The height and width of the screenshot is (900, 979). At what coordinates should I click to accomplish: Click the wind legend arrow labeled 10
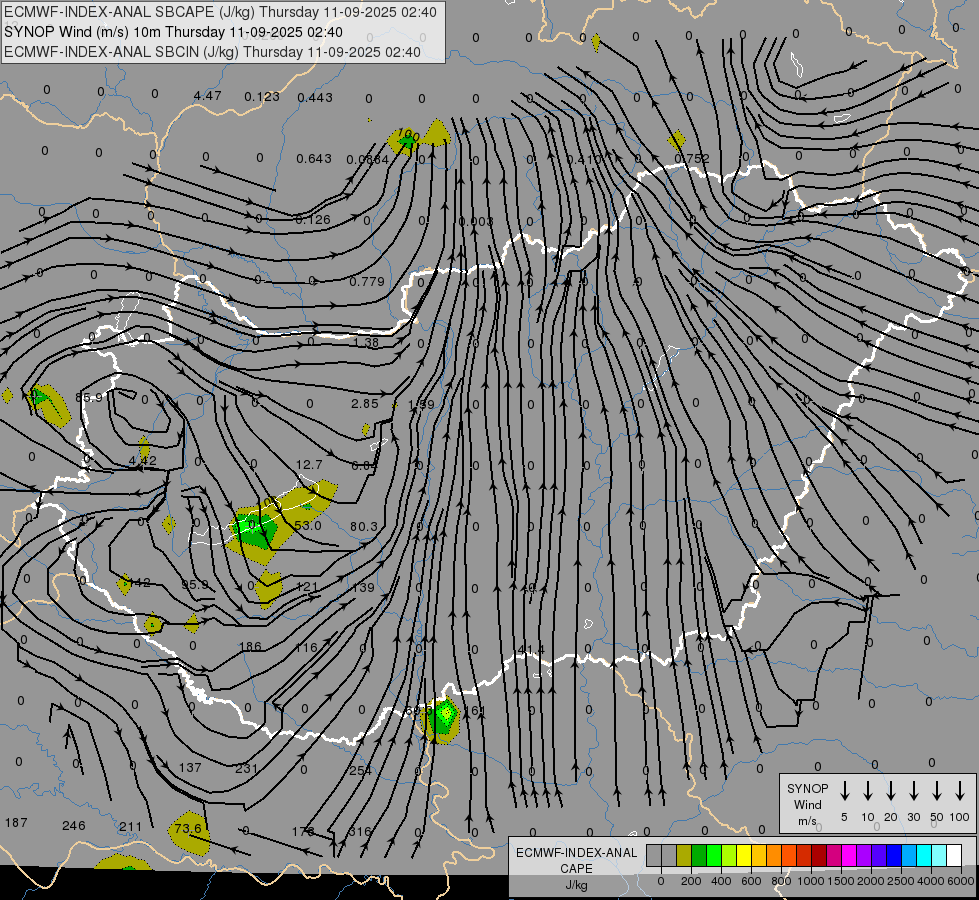point(867,791)
